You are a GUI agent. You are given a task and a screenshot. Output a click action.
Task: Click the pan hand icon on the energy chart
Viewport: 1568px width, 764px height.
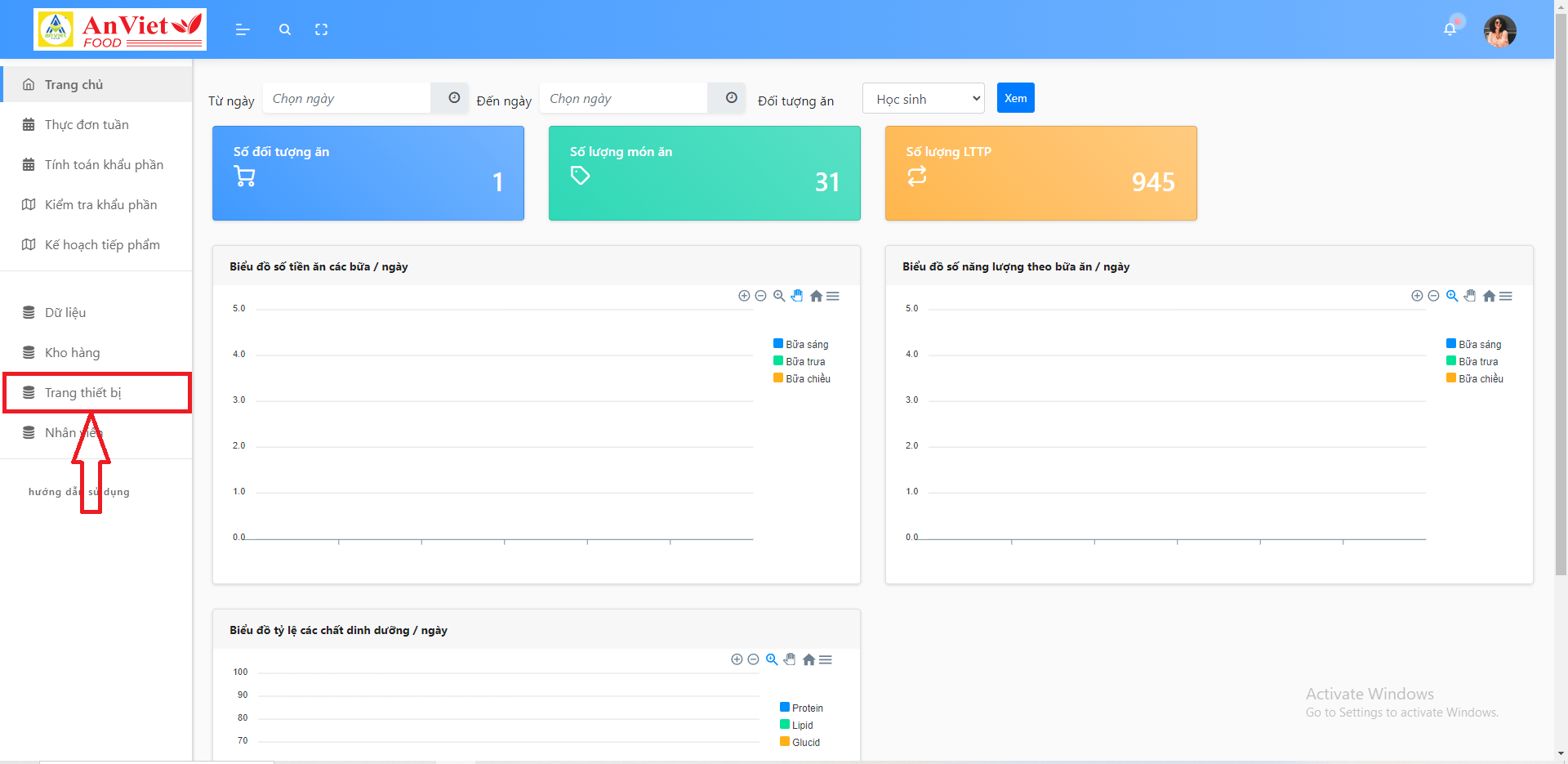[1470, 296]
